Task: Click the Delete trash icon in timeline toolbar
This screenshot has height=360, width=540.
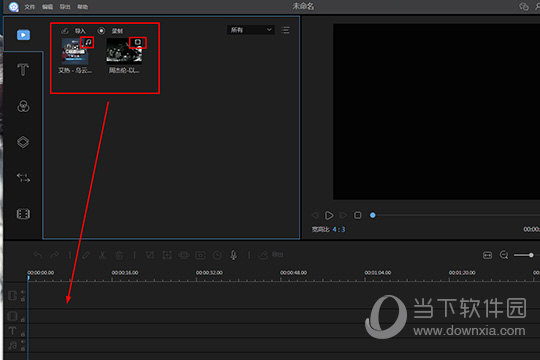Action: [119, 255]
